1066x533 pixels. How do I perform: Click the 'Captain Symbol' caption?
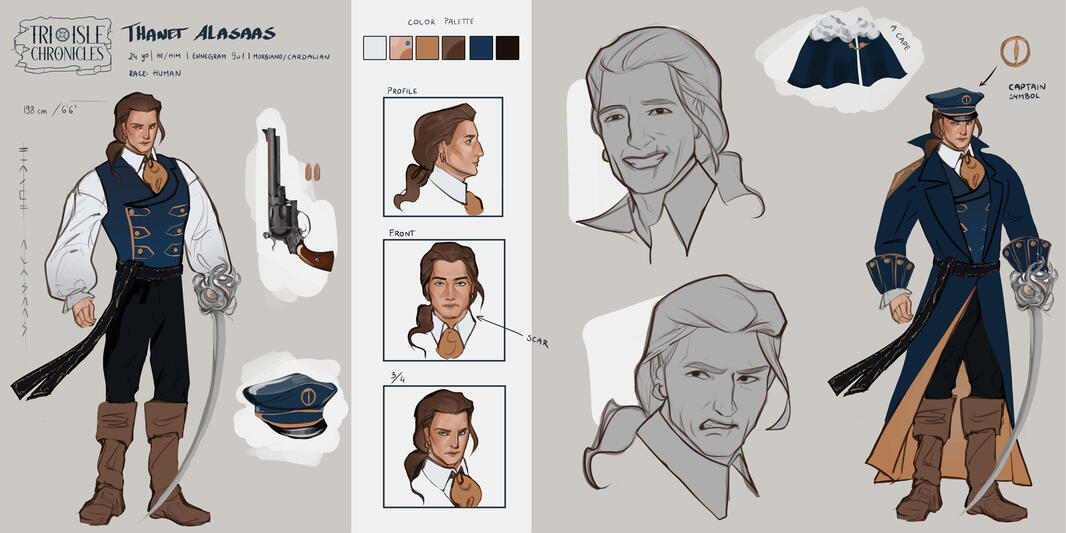(1027, 91)
